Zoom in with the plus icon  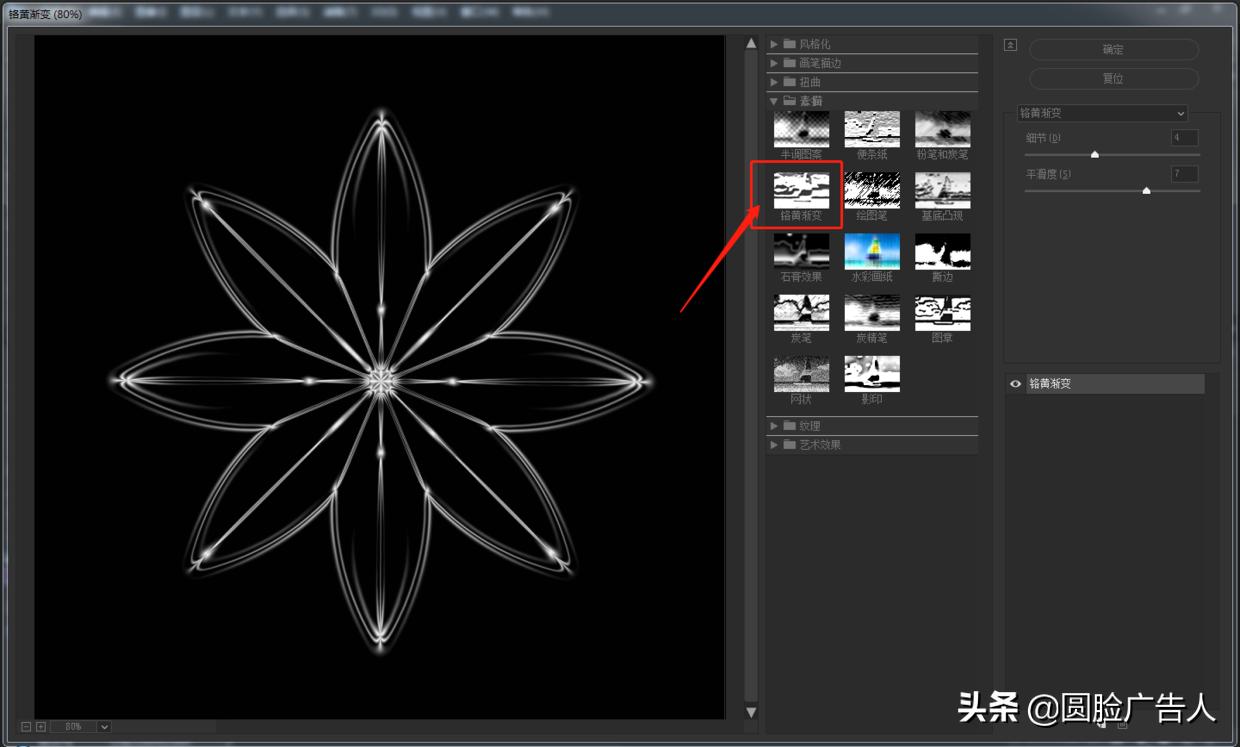tap(41, 727)
